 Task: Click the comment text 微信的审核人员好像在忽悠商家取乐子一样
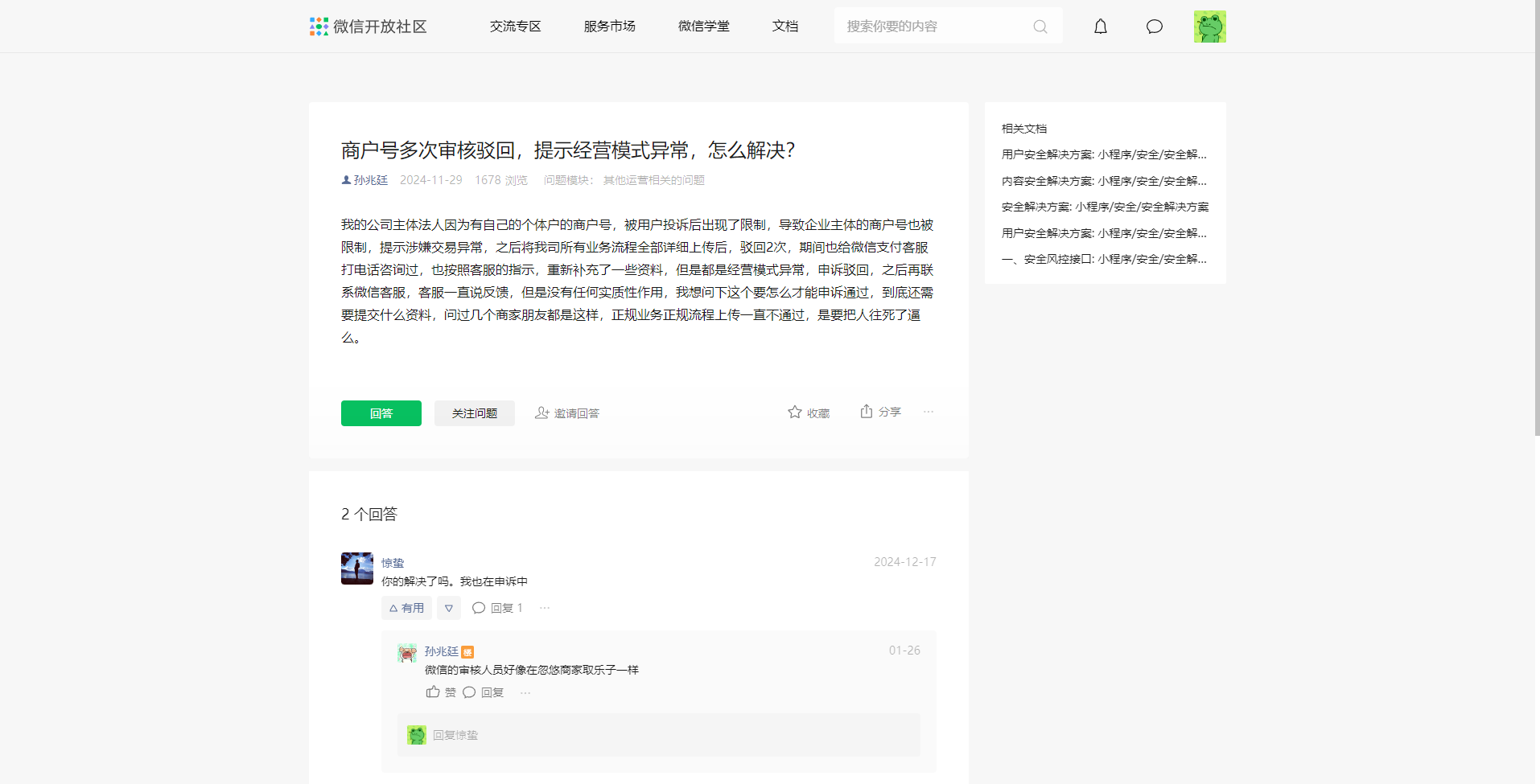click(532, 670)
